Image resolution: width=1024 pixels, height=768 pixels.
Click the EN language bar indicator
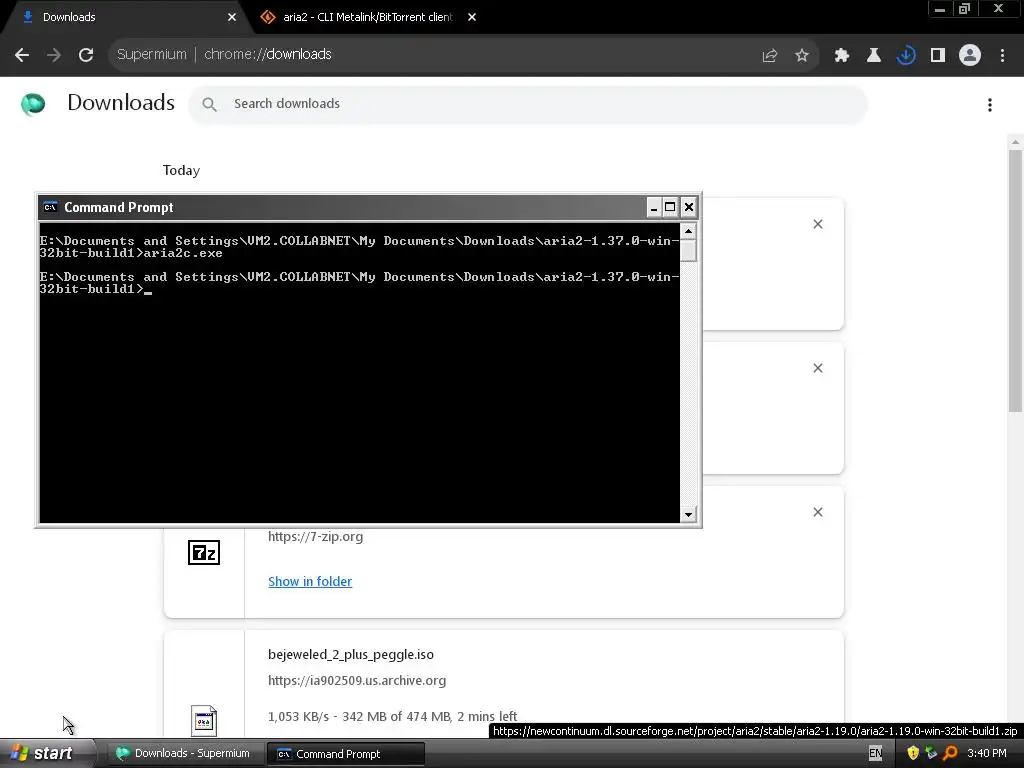tap(876, 753)
